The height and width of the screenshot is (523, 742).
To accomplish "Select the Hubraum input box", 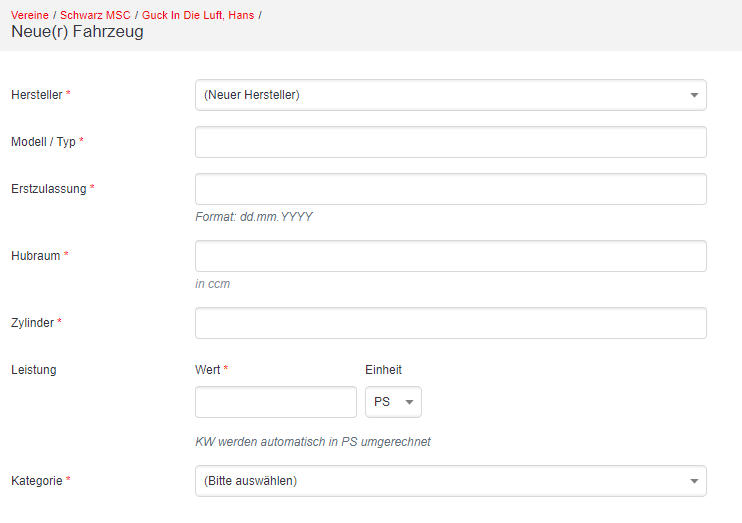I will tap(450, 256).
